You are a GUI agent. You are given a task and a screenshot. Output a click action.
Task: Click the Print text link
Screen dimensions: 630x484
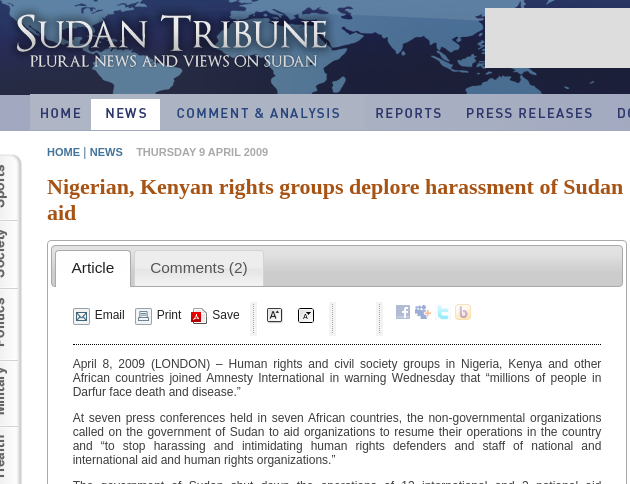point(169,315)
